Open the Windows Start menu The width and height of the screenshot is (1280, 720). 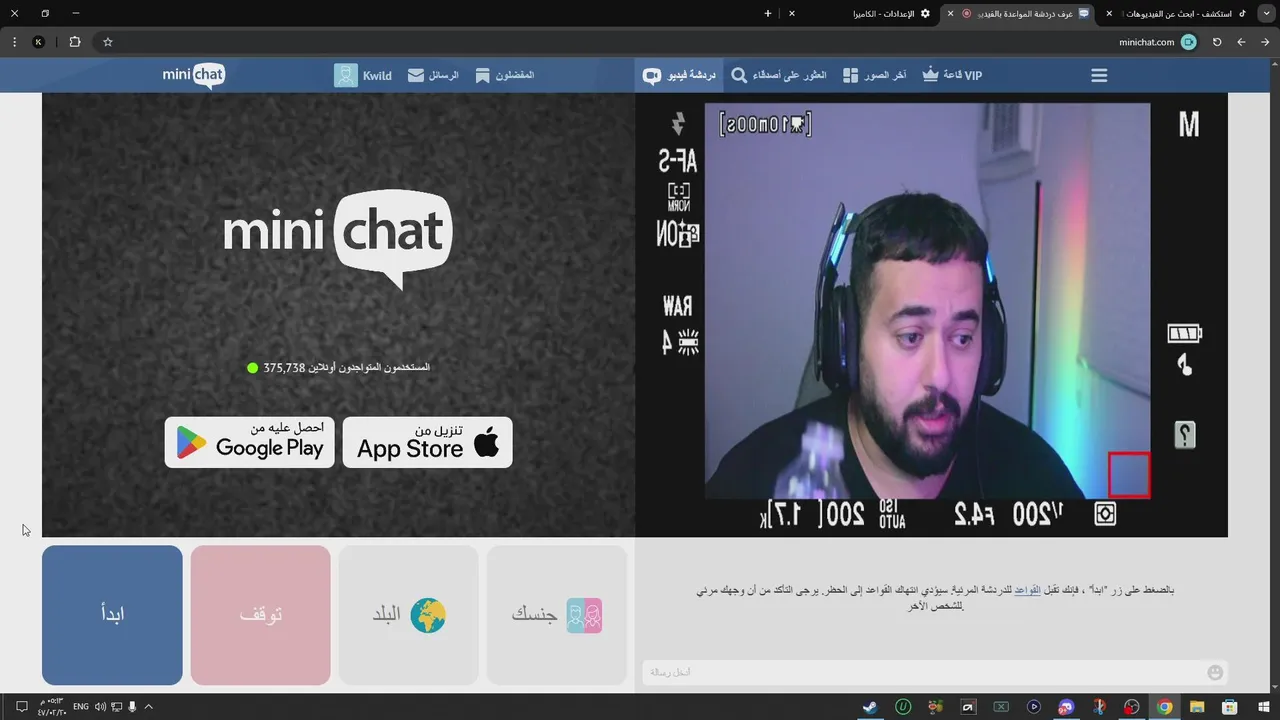coord(1264,707)
